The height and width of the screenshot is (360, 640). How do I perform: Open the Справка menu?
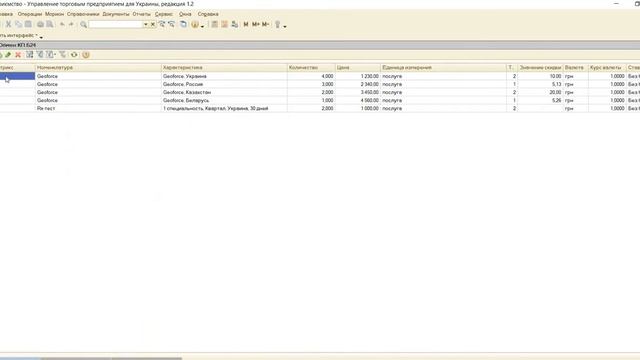(x=208, y=14)
